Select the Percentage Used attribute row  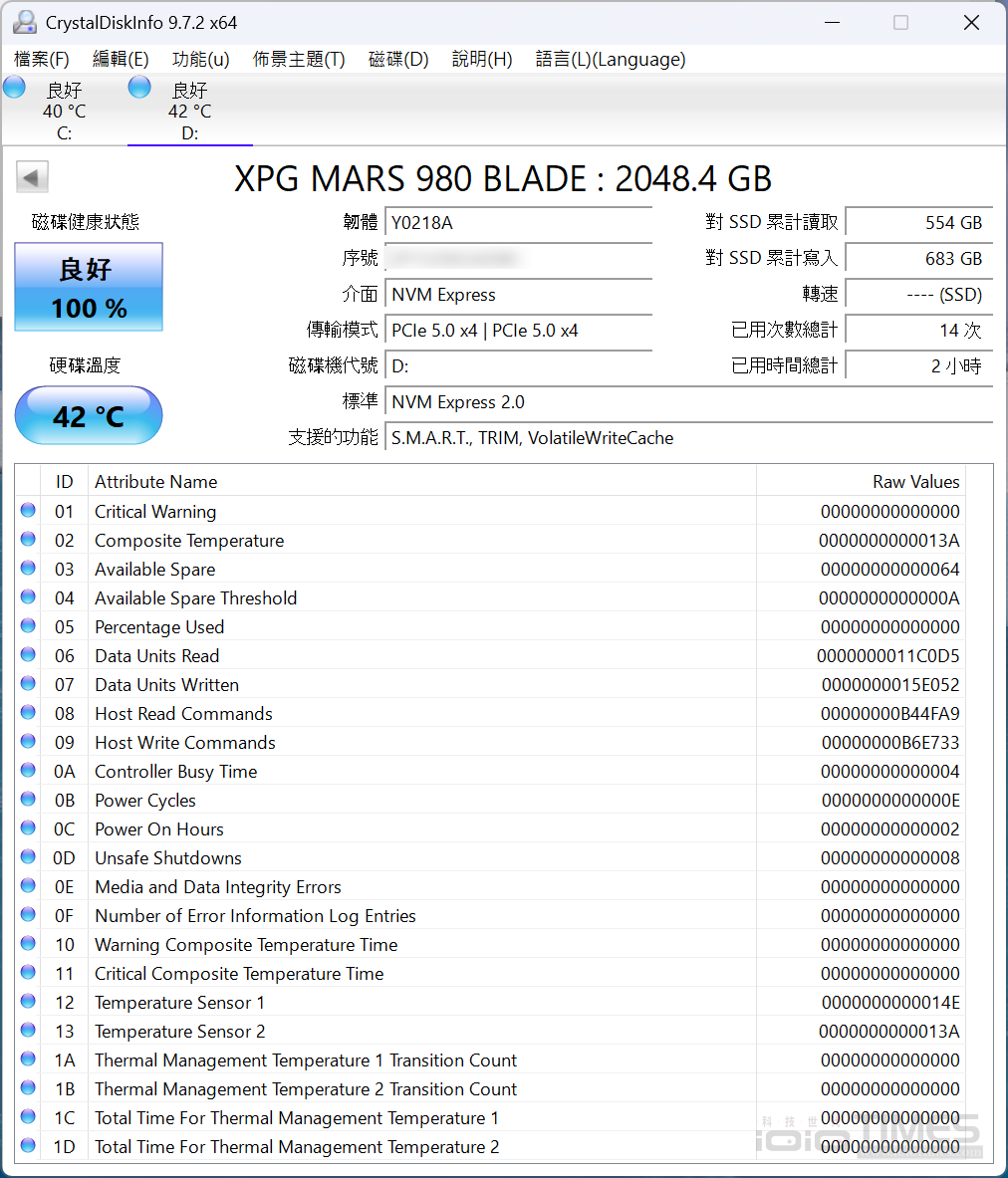pos(398,627)
